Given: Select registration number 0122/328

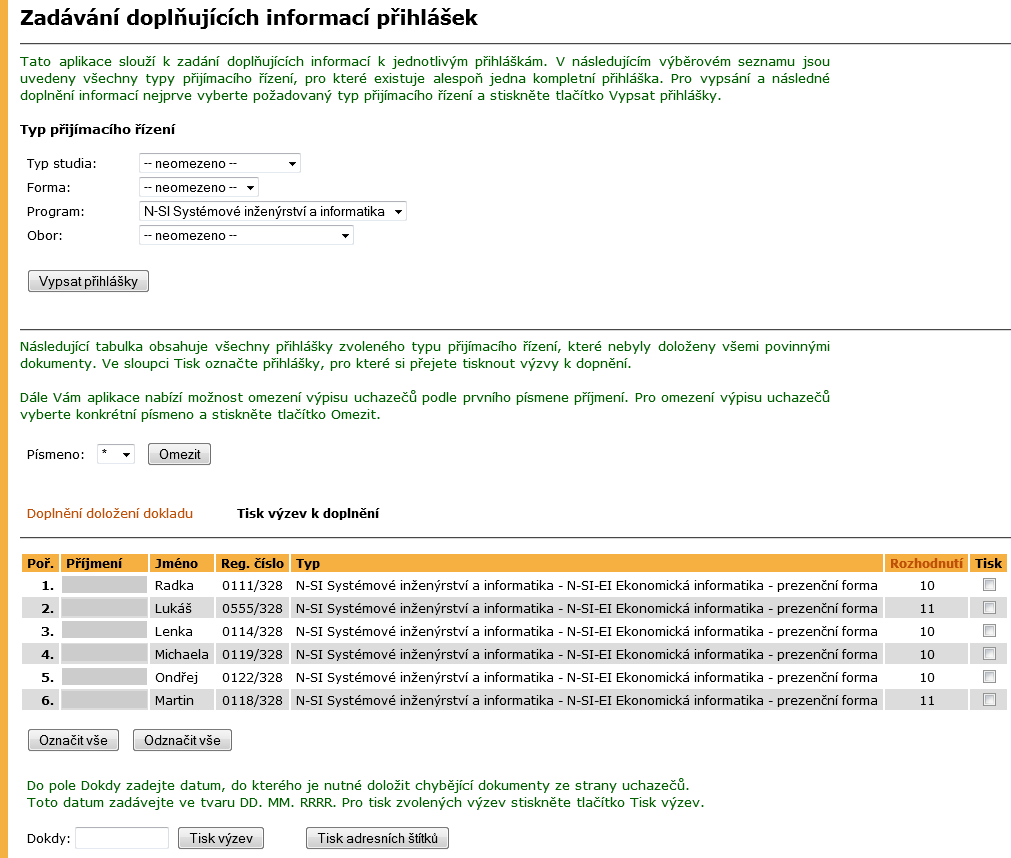Looking at the screenshot, I should [x=252, y=678].
